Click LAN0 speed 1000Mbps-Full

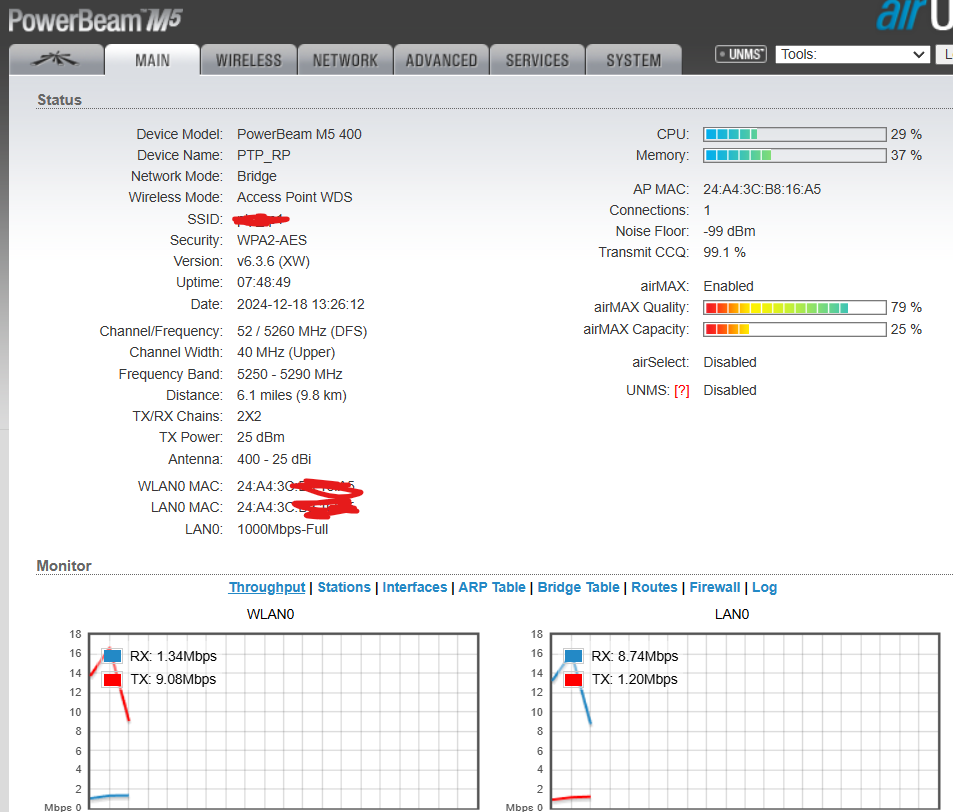(283, 529)
